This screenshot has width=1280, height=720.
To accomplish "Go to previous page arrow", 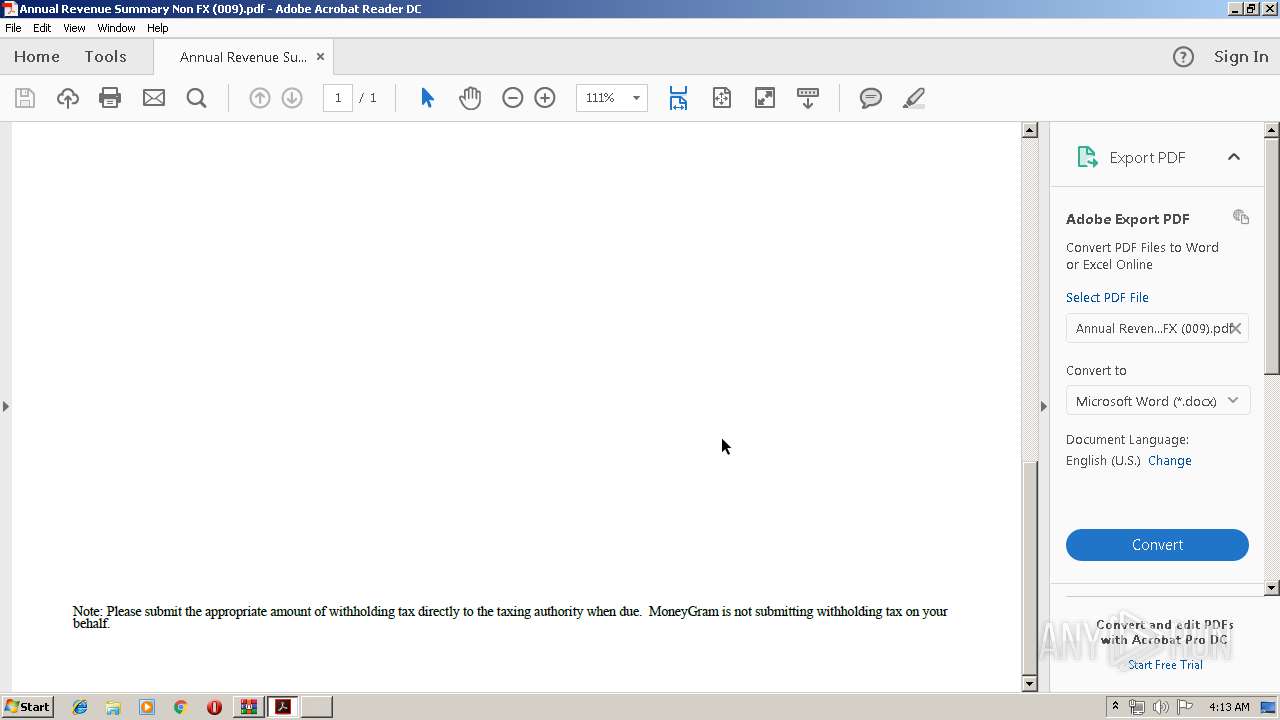I will [259, 98].
